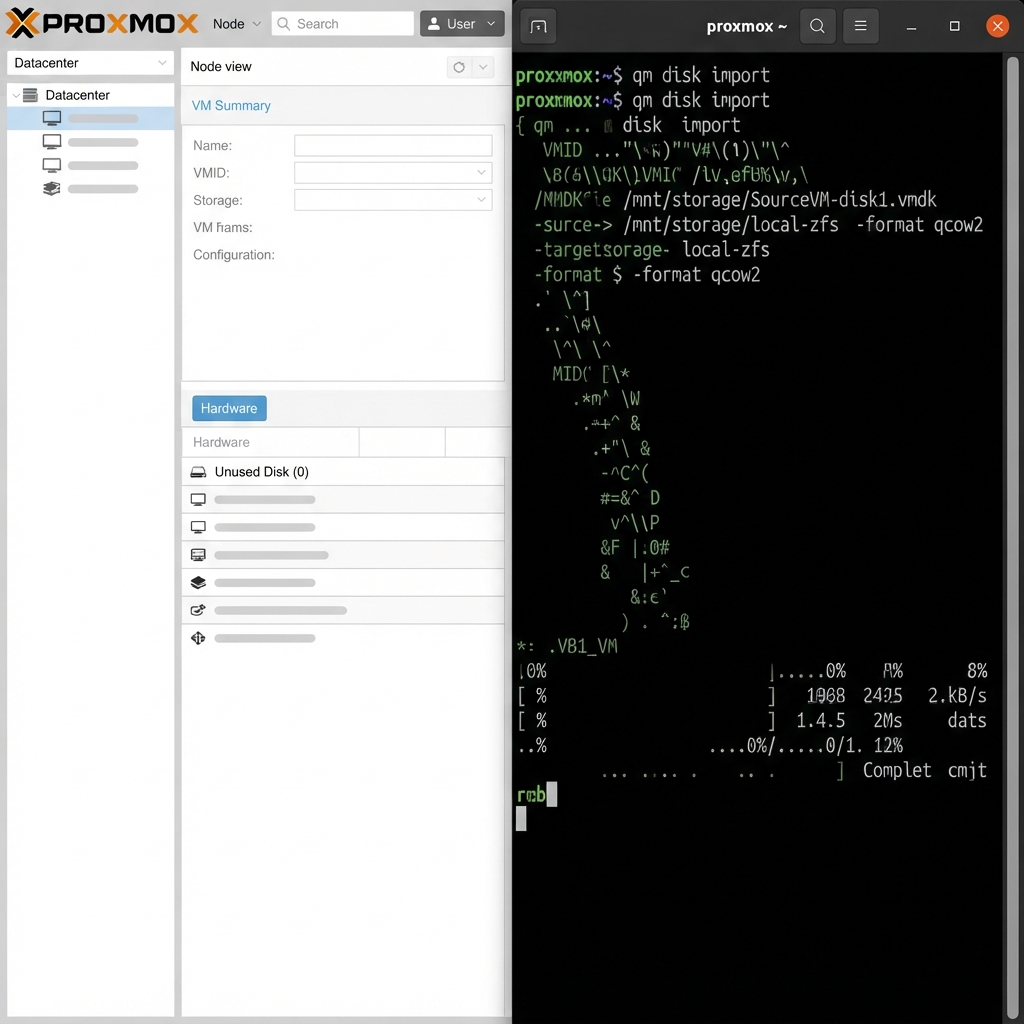Image resolution: width=1024 pixels, height=1024 pixels.
Task: Click the Name input field
Action: tap(393, 146)
